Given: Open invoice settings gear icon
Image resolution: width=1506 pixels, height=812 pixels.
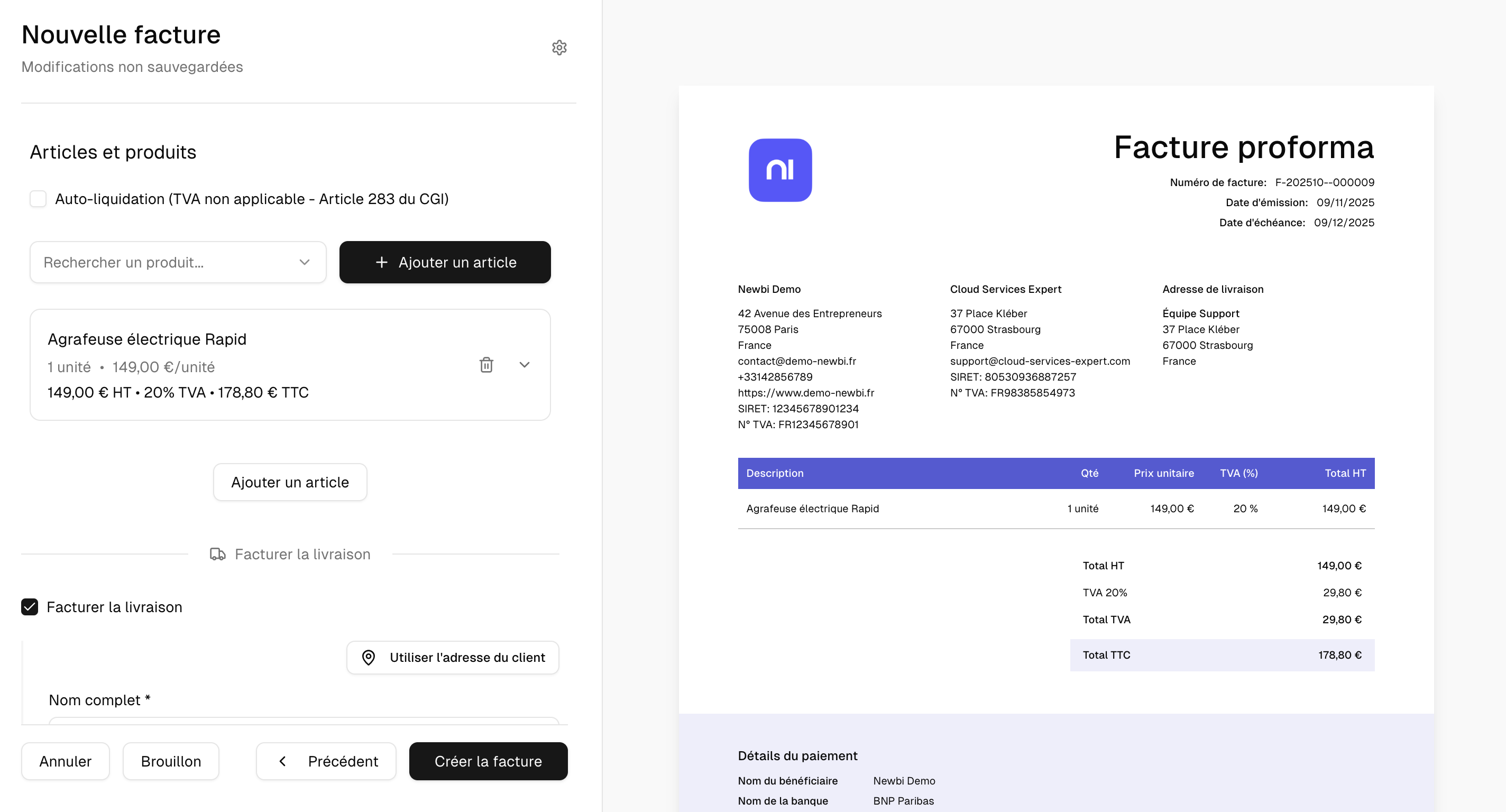Looking at the screenshot, I should point(559,48).
